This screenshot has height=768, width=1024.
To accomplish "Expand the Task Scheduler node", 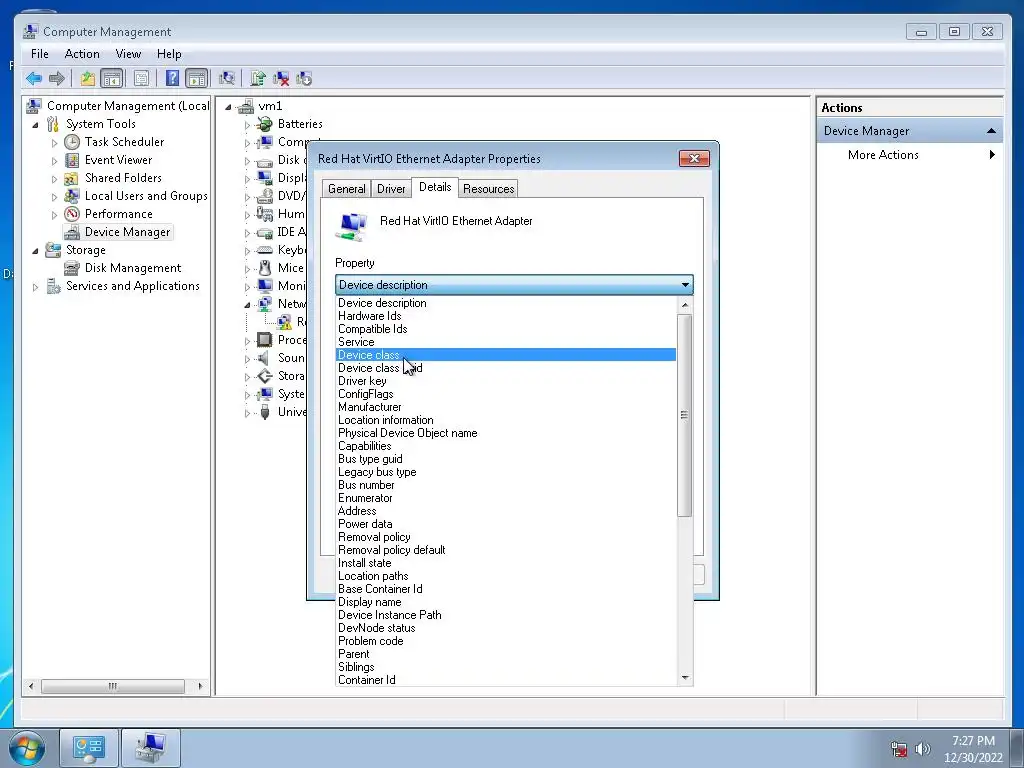I will tap(54, 142).
